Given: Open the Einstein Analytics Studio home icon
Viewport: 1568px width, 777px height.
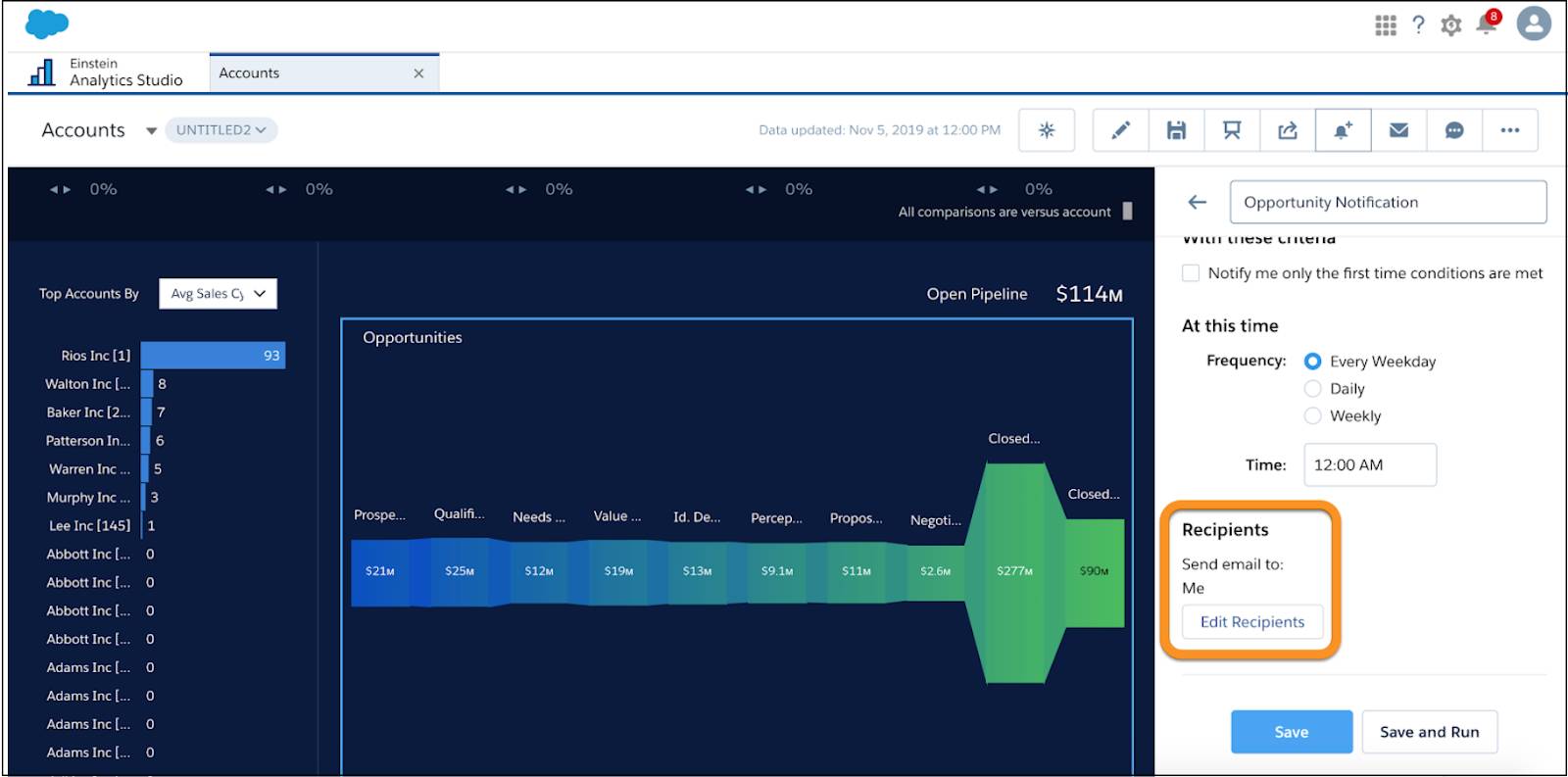Looking at the screenshot, I should pos(41,73).
